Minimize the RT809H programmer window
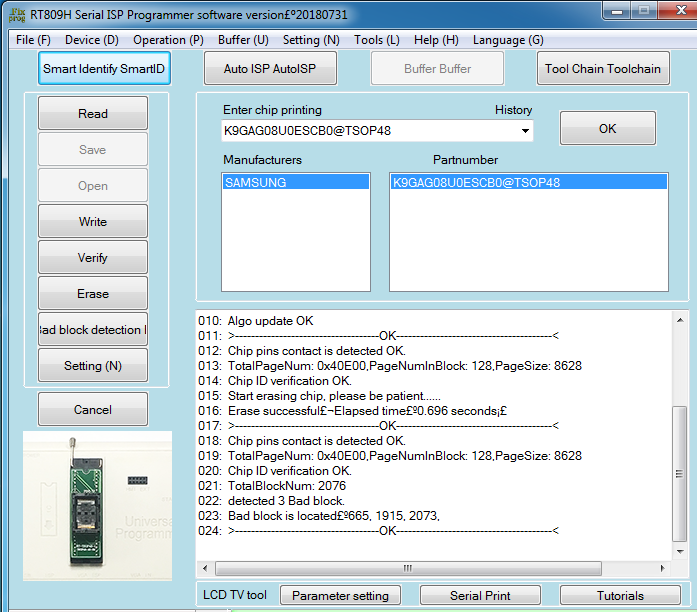 coord(617,11)
